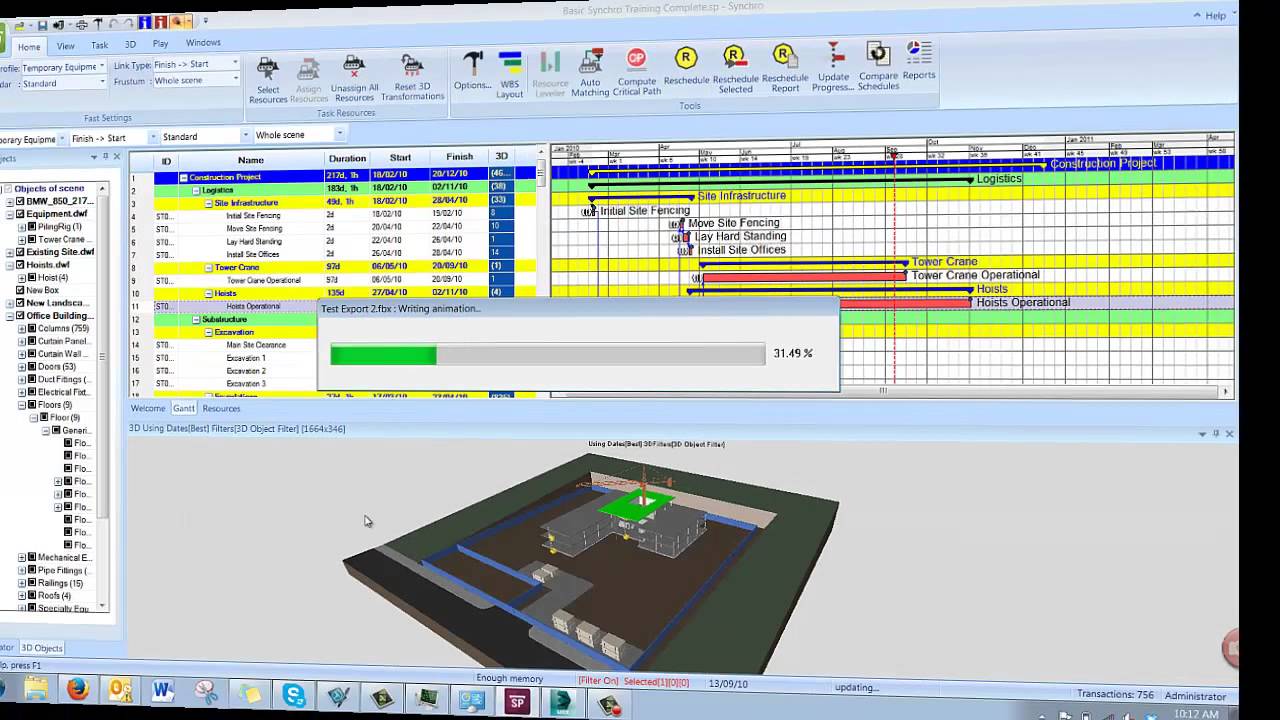
Task: Toggle the New Box checkbox
Action: tap(20, 290)
